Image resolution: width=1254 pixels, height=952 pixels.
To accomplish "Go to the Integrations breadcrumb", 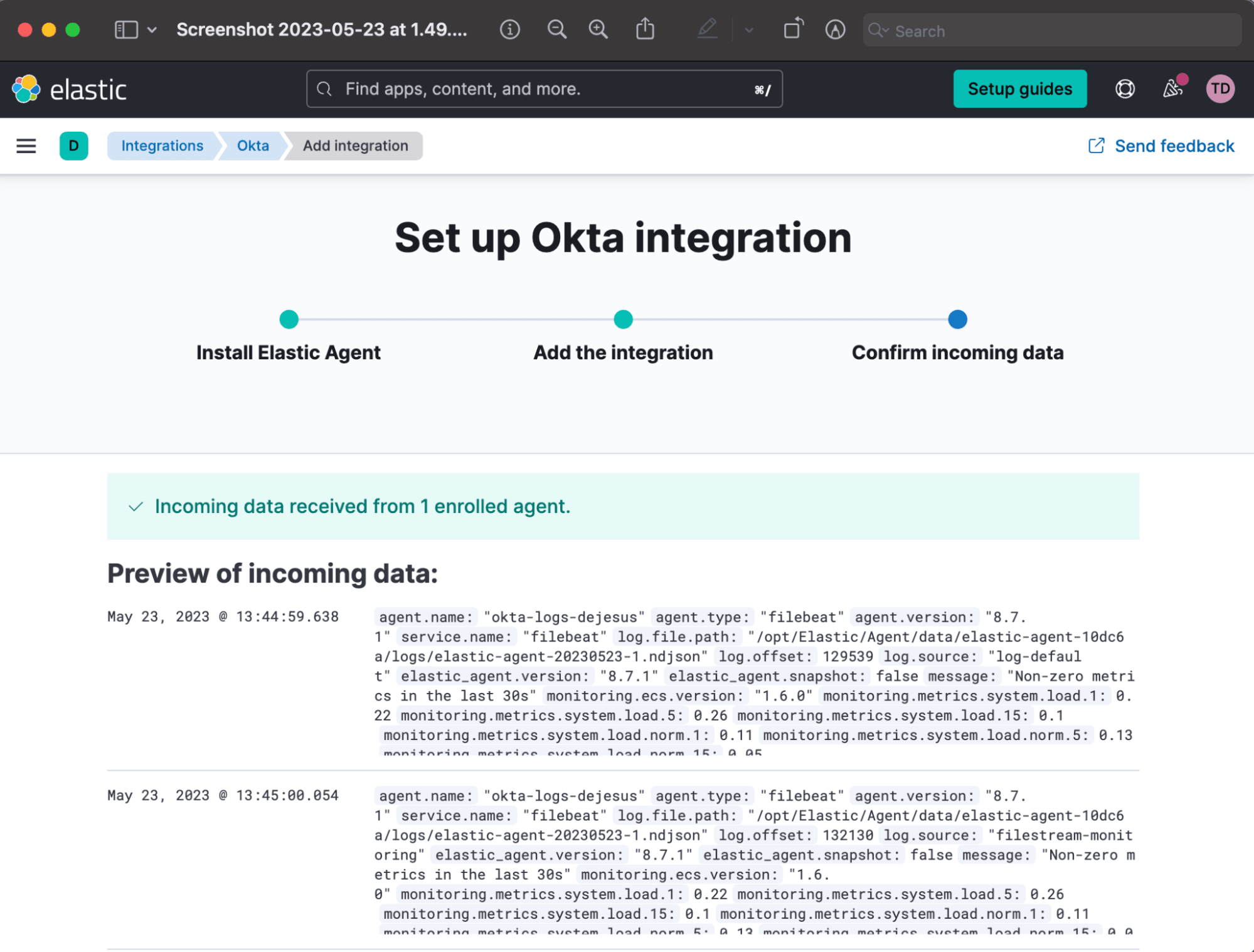I will point(162,146).
